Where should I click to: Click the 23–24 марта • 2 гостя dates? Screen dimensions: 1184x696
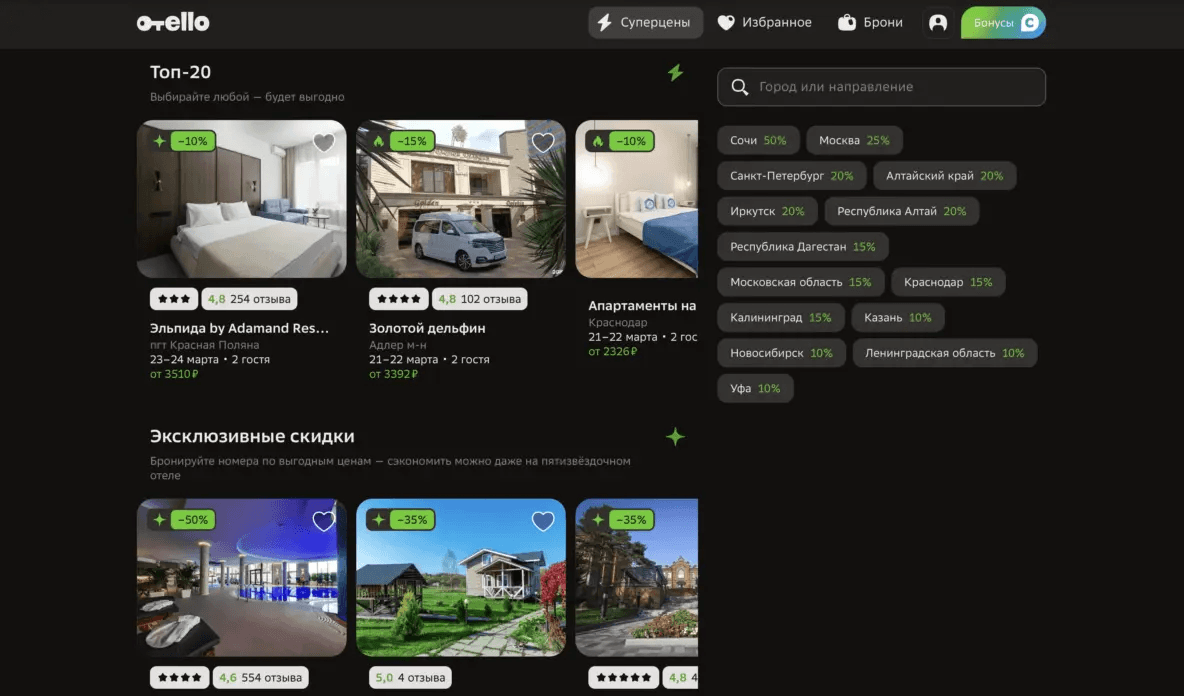[x=210, y=359]
